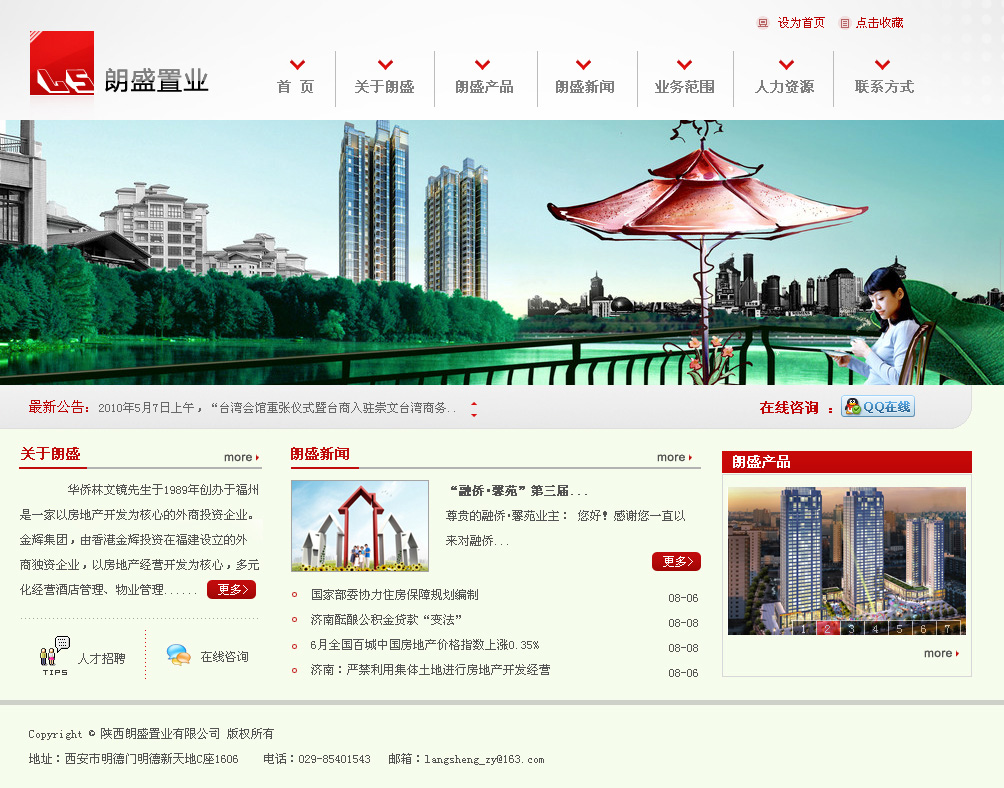
Task: Click the 更多 button in 关于朗盛 text
Action: click(231, 590)
